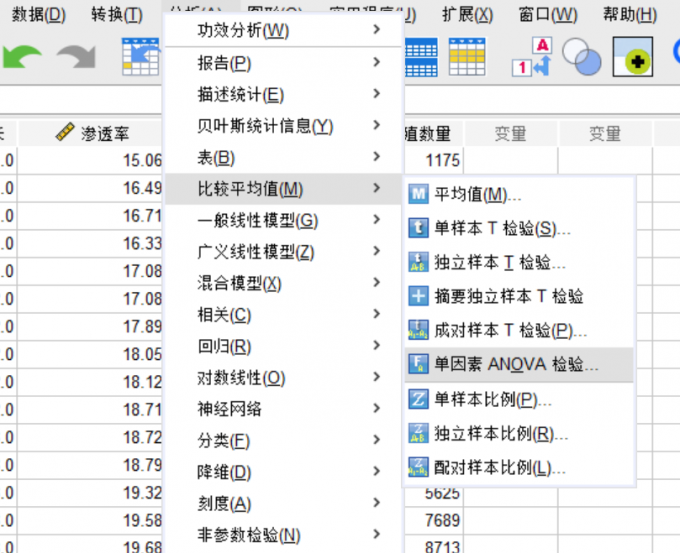Choose 单因素 ANOVA 检验...
The height and width of the screenshot is (553, 680).
(519, 364)
